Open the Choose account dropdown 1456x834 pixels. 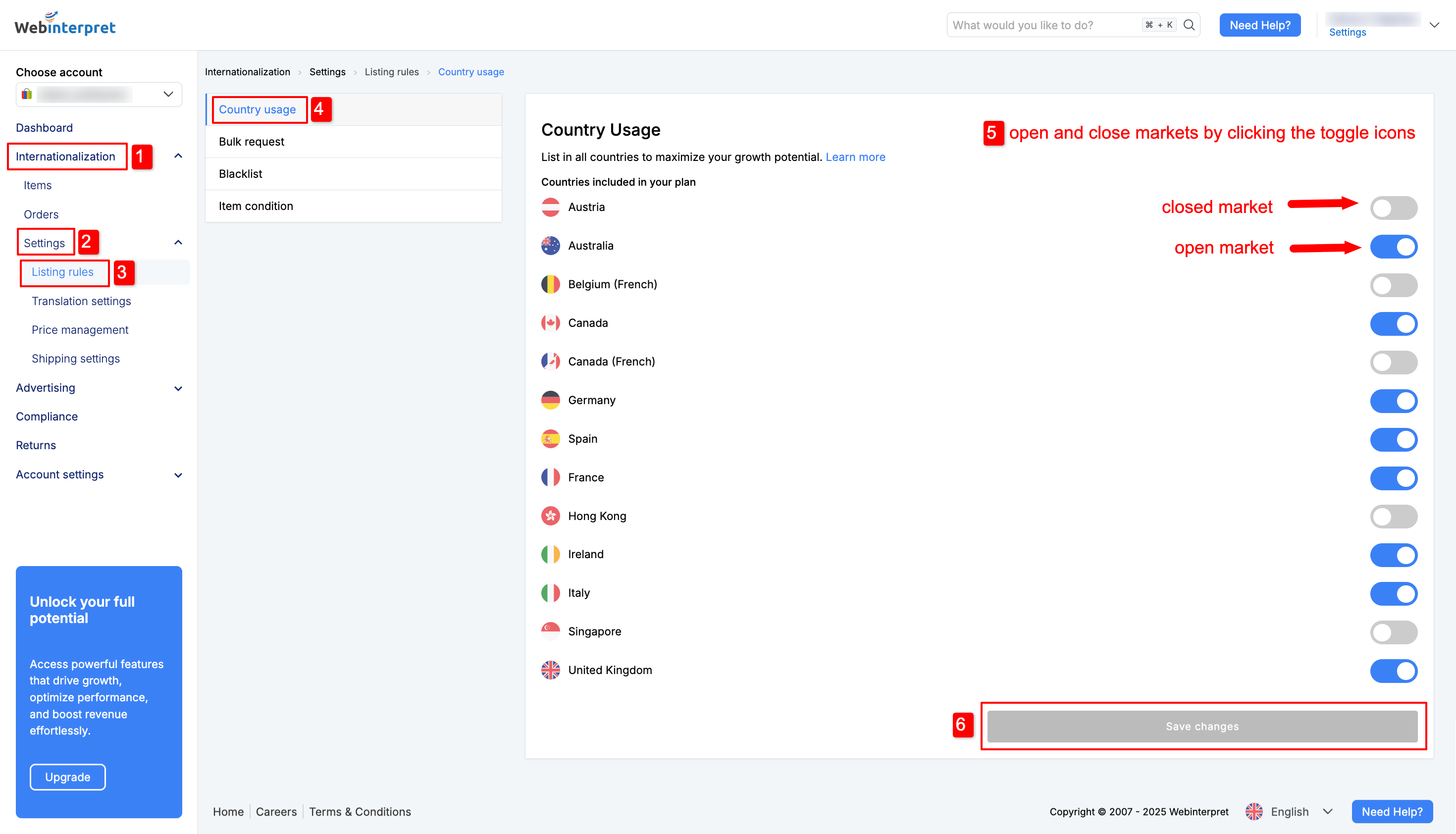pos(99,95)
